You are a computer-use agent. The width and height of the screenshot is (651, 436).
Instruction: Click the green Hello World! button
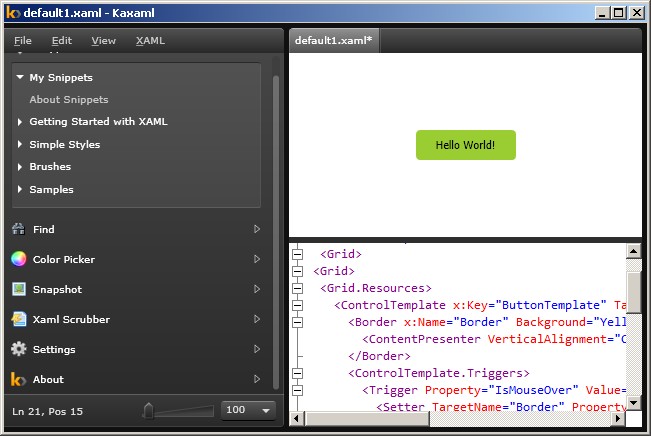click(x=466, y=145)
